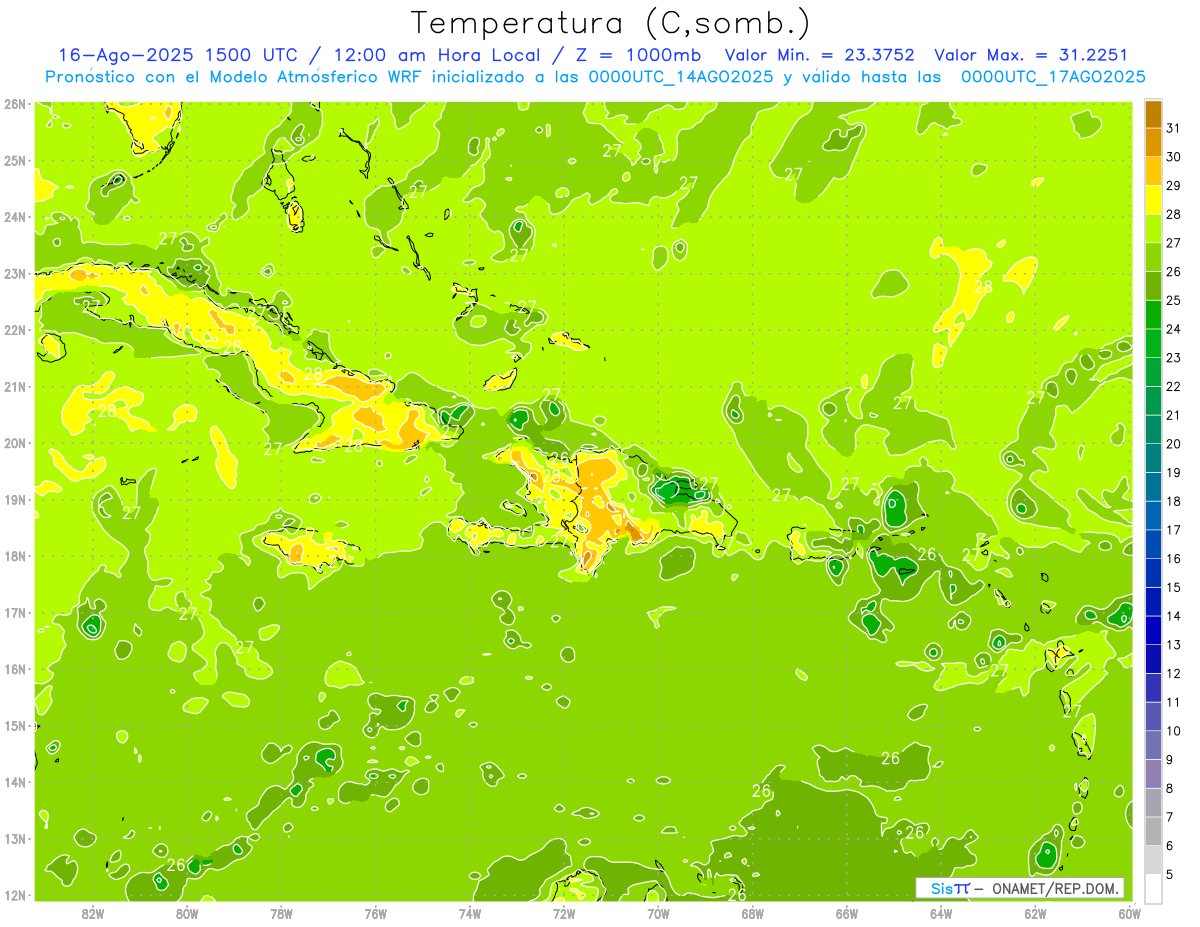Click the '64W' longitude axis label
Viewport: 1200px width, 927px height.
(x=941, y=913)
